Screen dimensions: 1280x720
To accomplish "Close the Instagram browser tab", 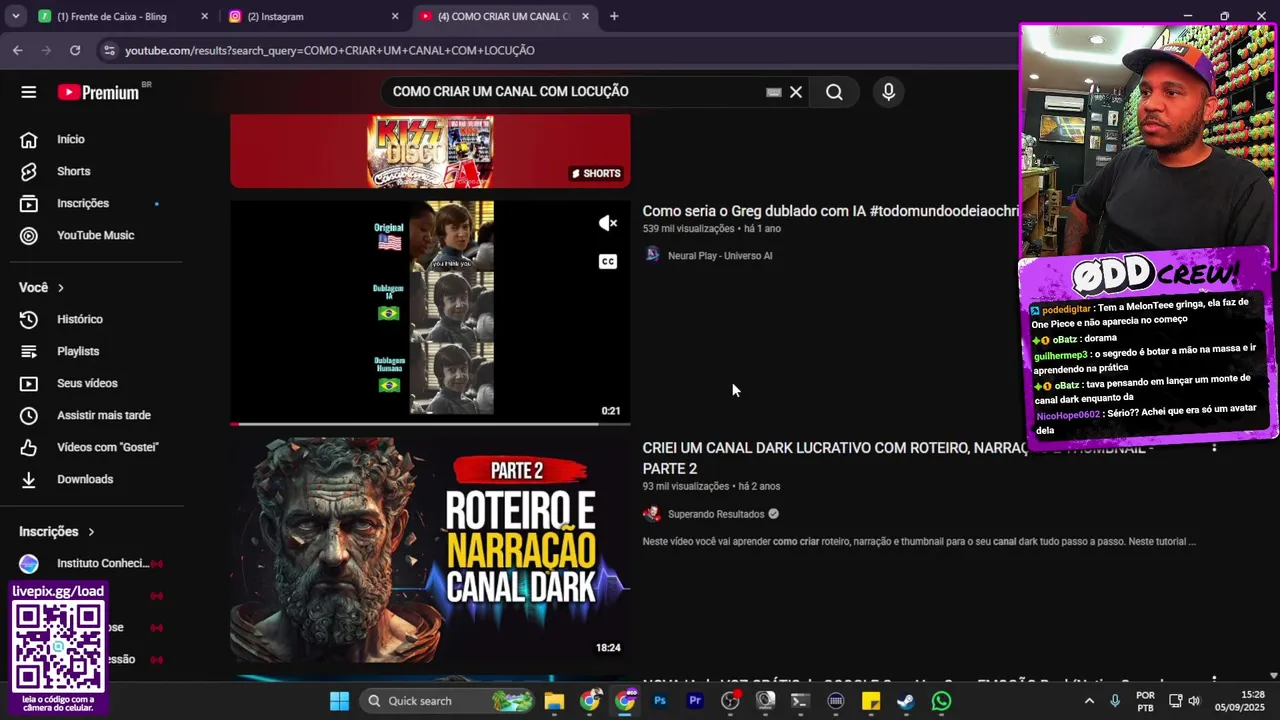I will click(x=394, y=16).
